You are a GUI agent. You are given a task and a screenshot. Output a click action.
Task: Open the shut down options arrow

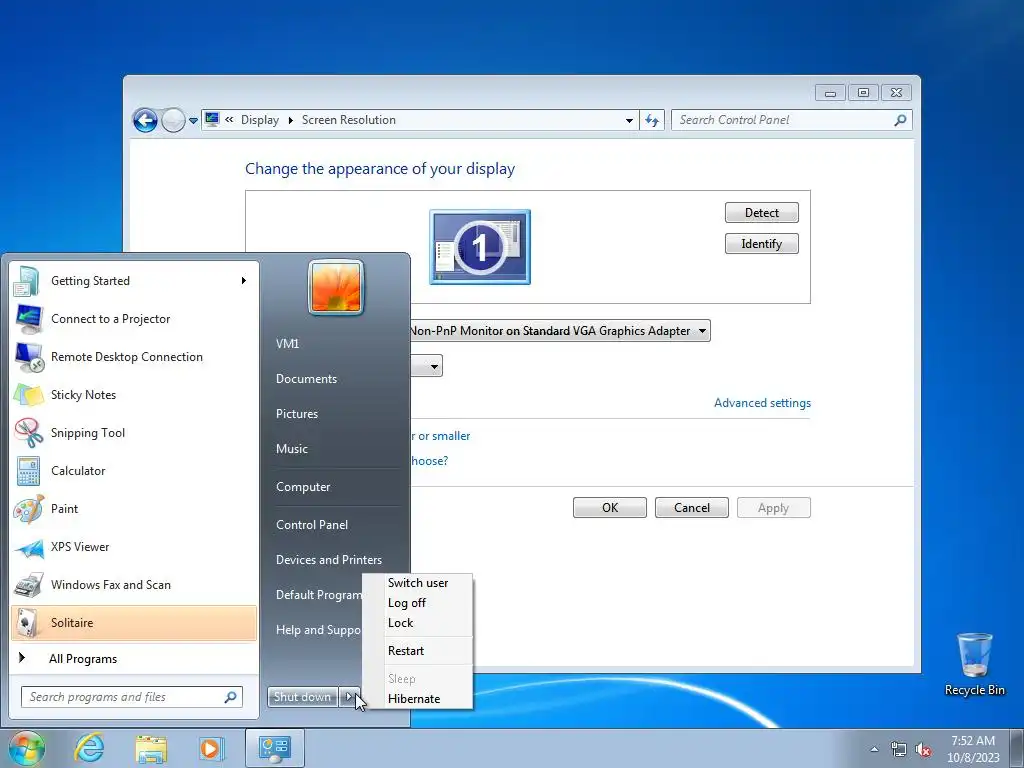pos(349,697)
